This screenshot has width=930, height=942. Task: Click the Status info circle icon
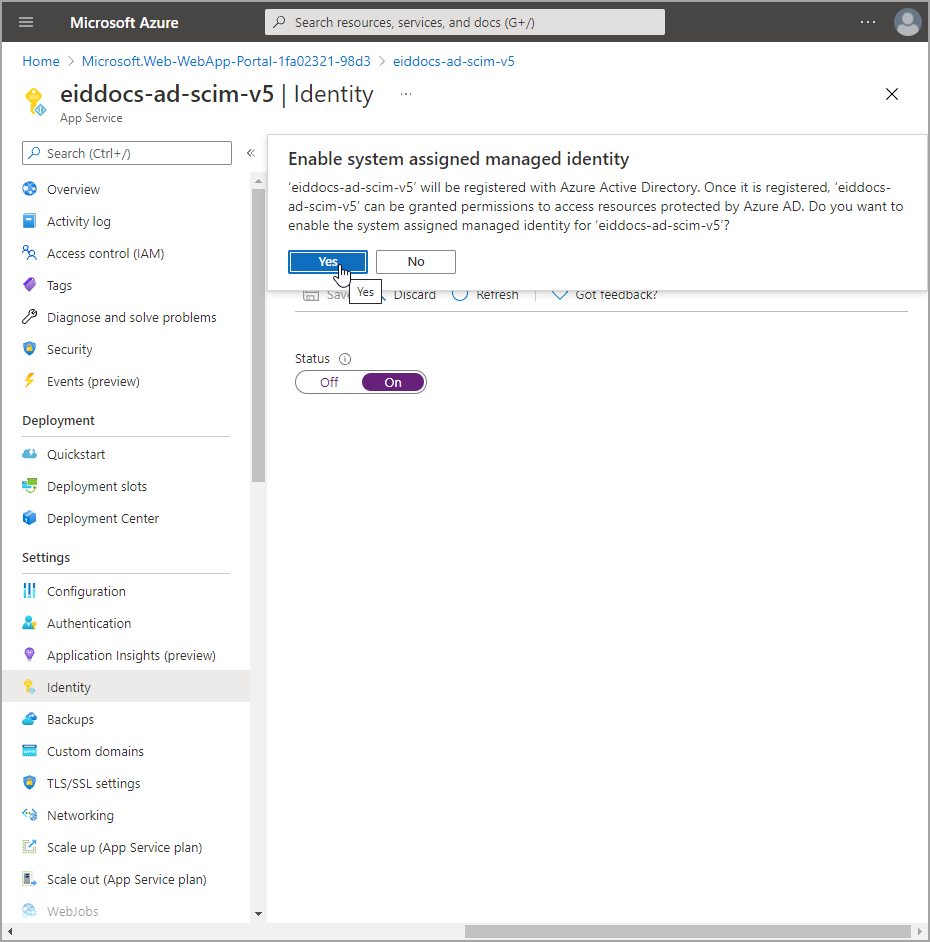[345, 359]
